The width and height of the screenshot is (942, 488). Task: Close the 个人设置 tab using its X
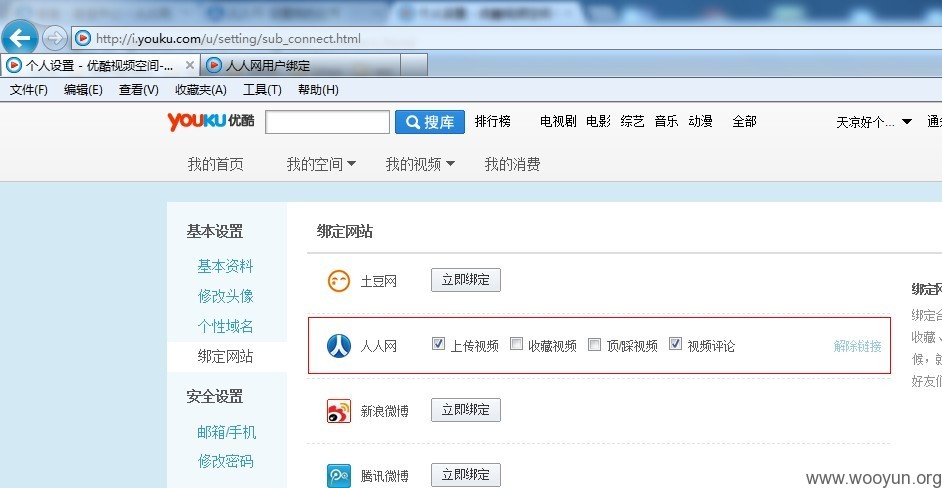(x=189, y=65)
